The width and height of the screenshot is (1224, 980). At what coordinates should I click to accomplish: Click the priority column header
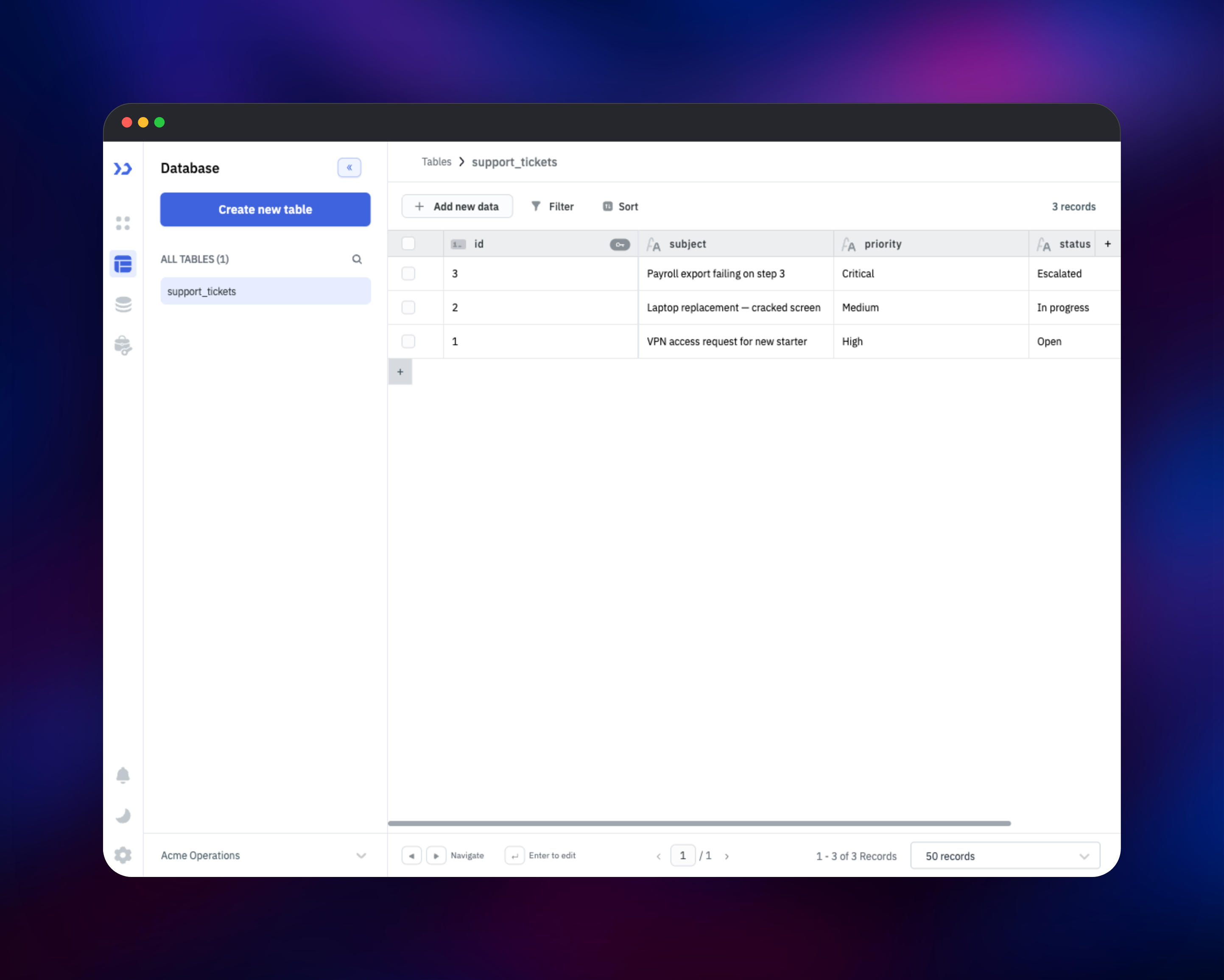[x=931, y=243]
